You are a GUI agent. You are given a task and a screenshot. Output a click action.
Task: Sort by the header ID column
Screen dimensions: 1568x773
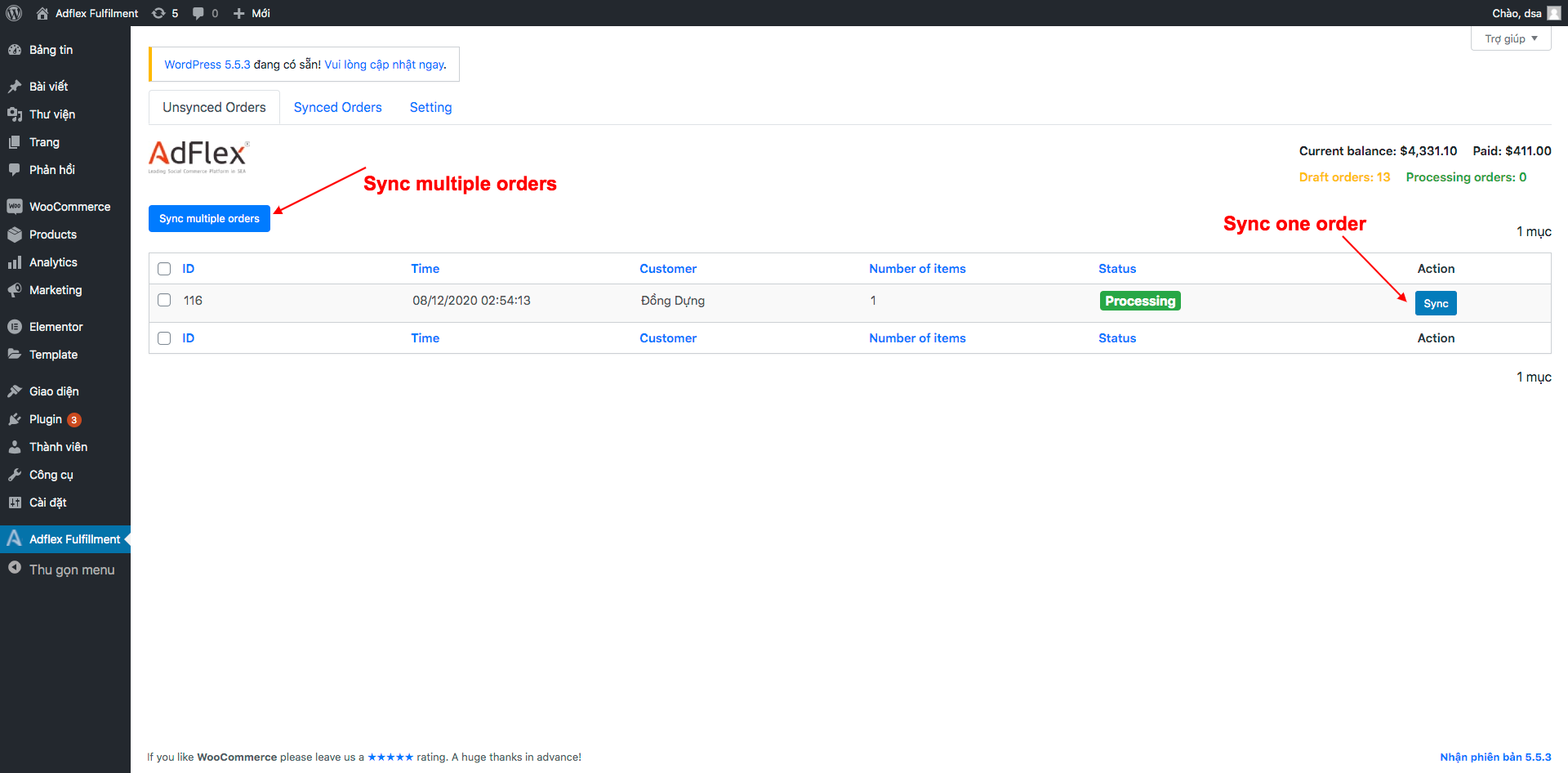189,269
